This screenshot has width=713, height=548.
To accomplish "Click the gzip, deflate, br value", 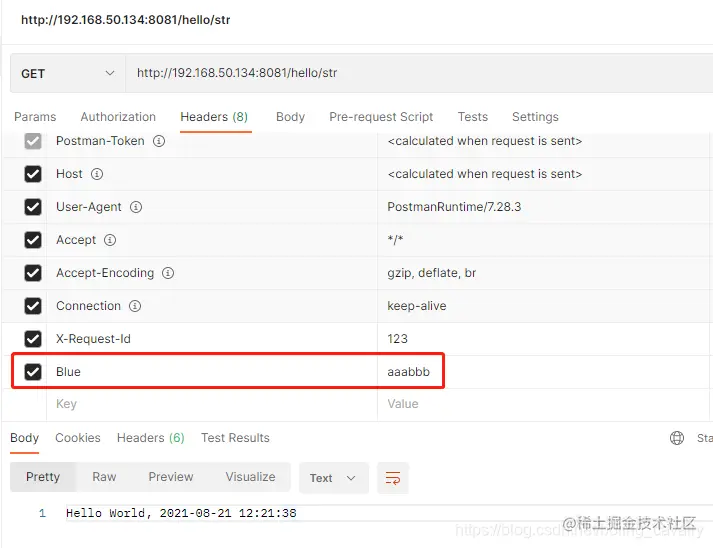I will (x=432, y=273).
